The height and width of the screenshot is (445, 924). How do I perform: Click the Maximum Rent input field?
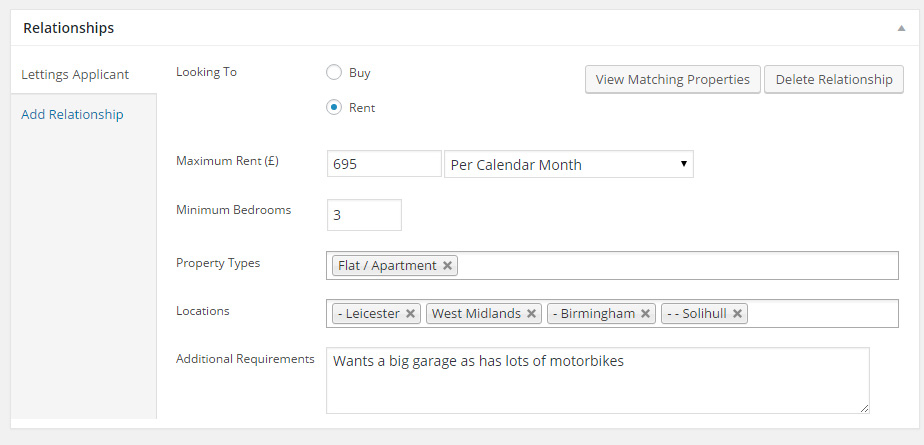click(383, 164)
